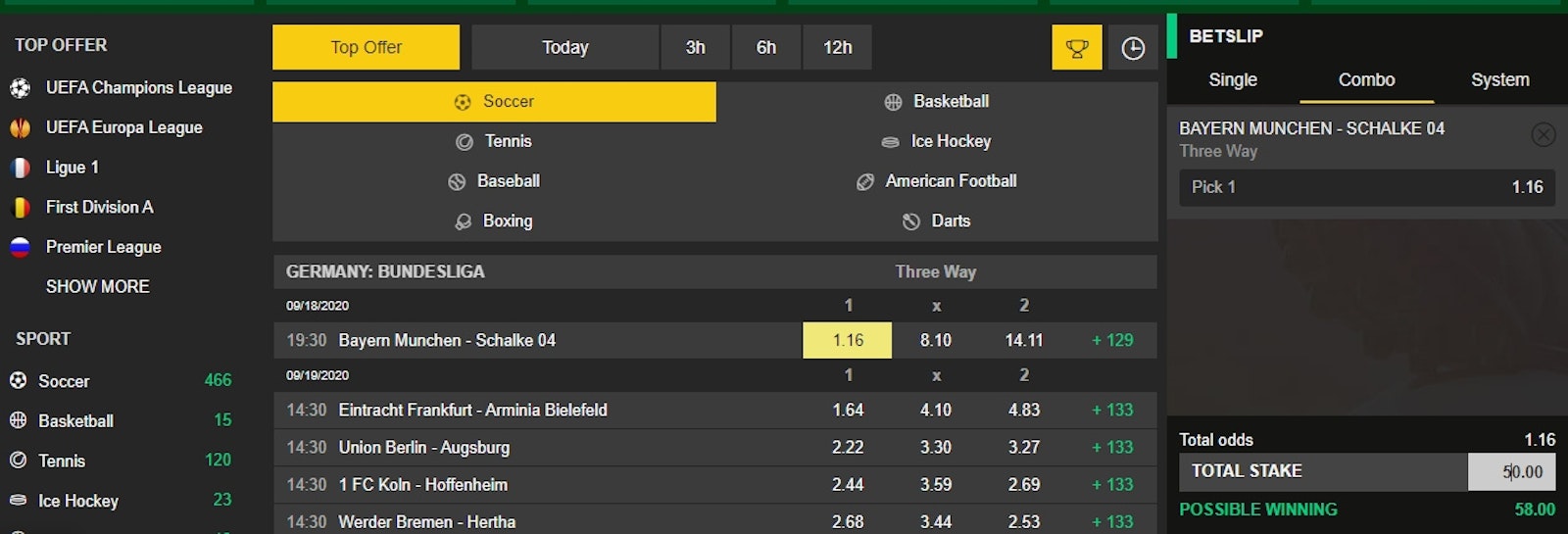Image resolution: width=1568 pixels, height=534 pixels.
Task: Expand +133 markets for Union Berlin - Augsburg
Action: tap(1112, 448)
